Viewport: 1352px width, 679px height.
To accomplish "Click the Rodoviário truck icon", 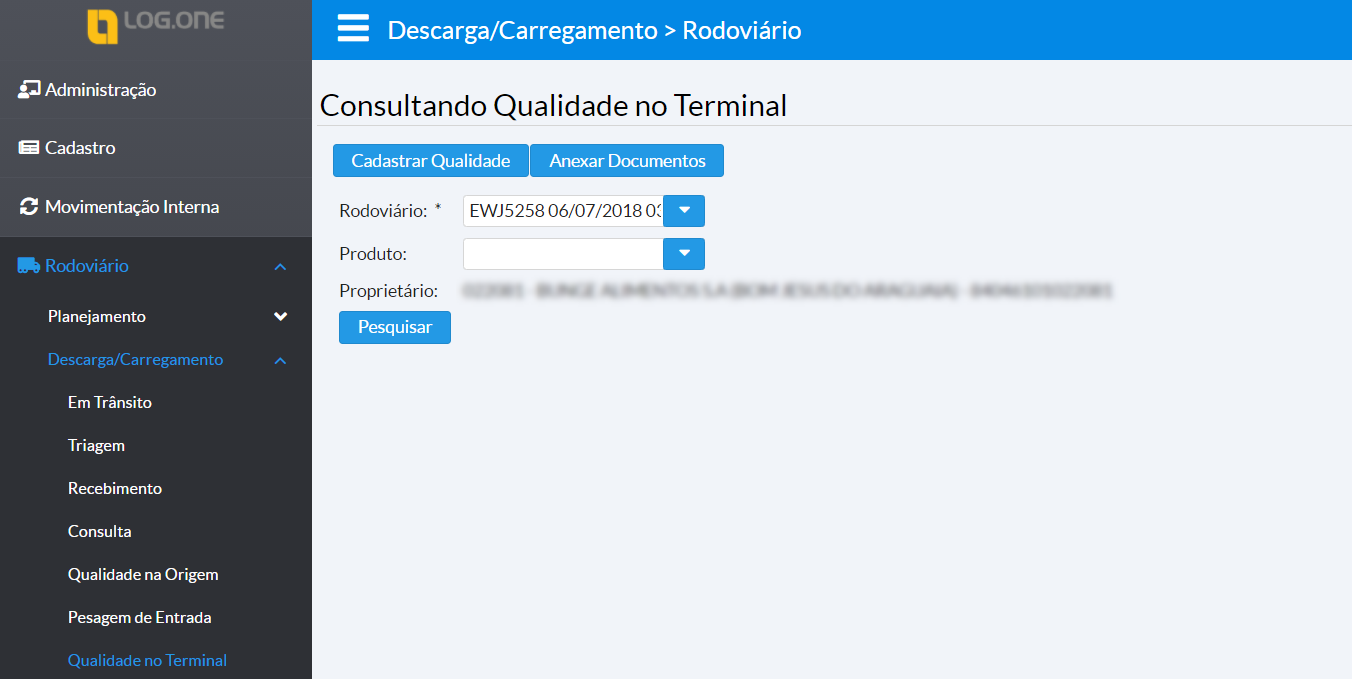I will pyautogui.click(x=28, y=266).
